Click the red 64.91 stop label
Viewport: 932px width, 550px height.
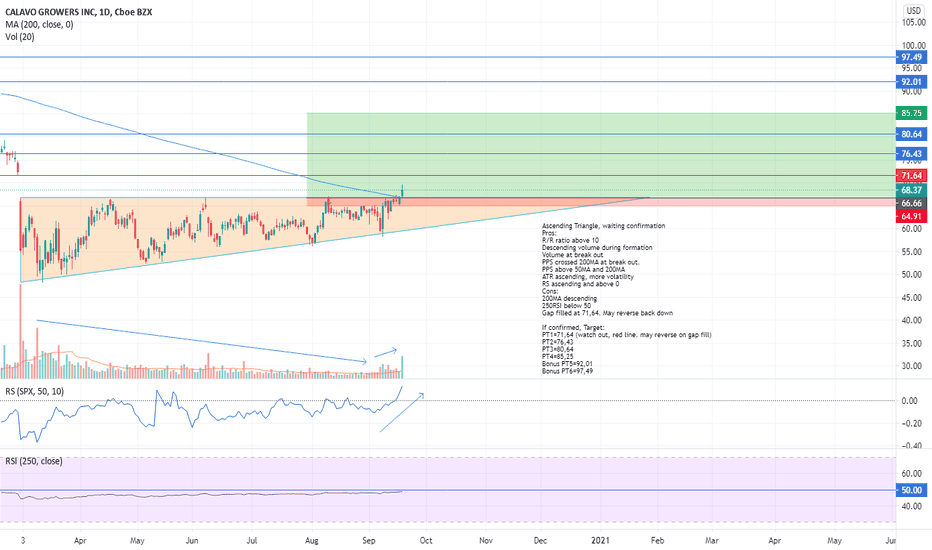(x=911, y=216)
